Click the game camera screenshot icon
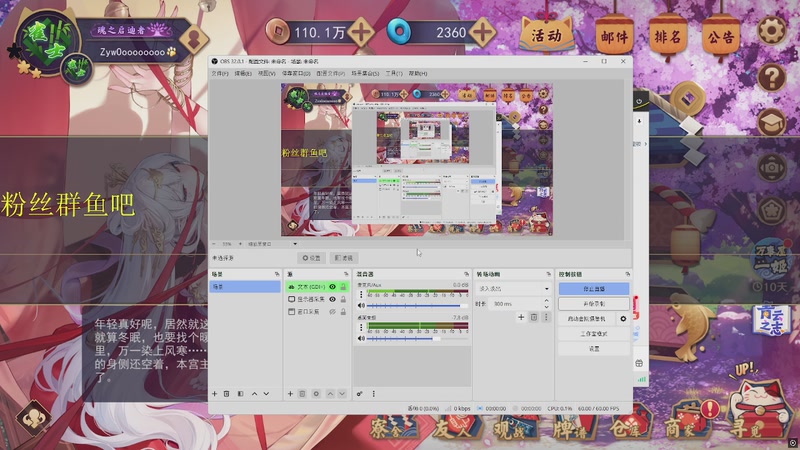800x450 pixels. point(771,168)
